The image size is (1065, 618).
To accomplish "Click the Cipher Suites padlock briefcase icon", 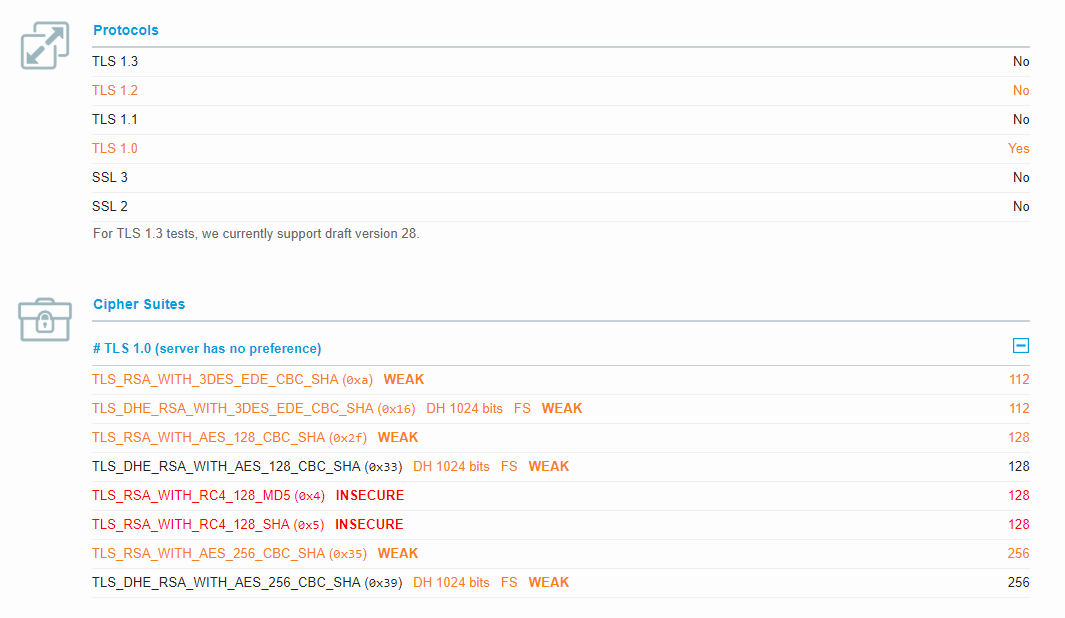I will (45, 319).
